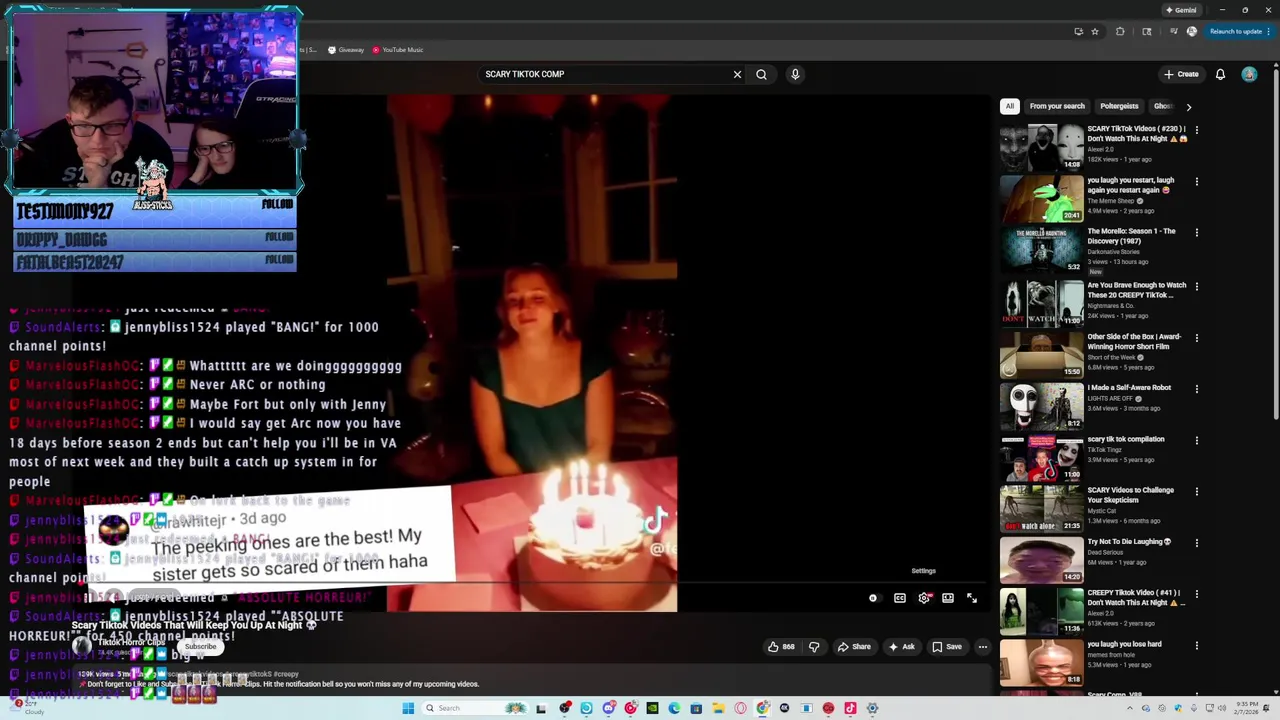Open options for 'Are You Brave Enough' video

(1196, 287)
